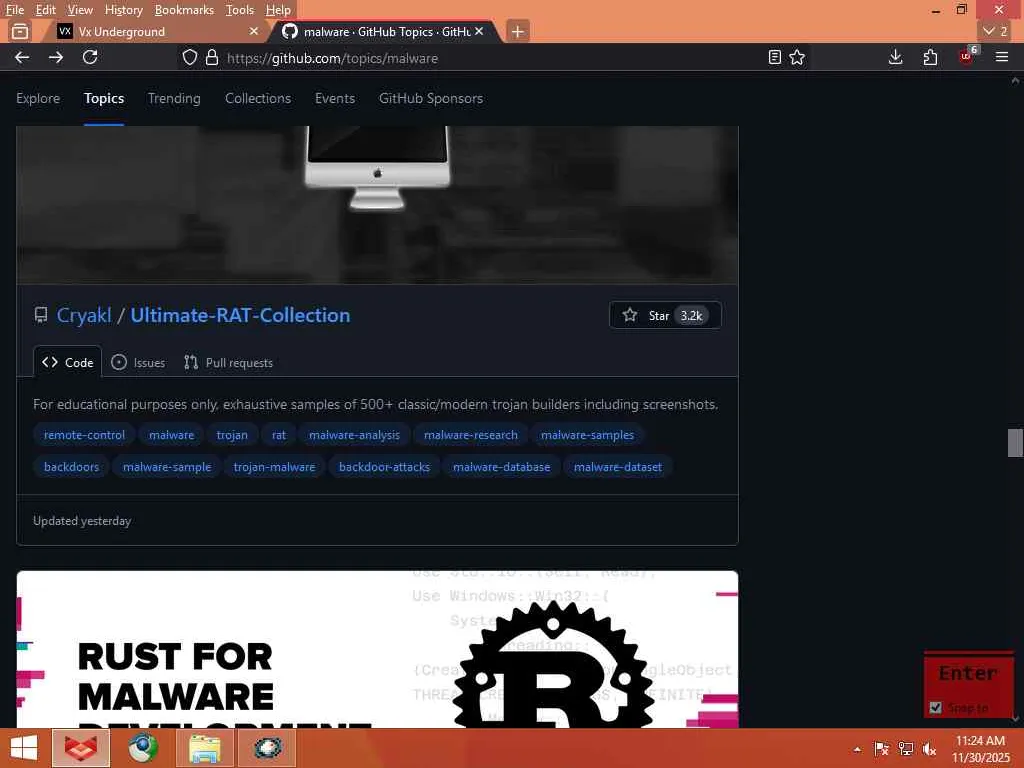
Task: Click the page vertical scrollbar thumb
Action: (1015, 443)
